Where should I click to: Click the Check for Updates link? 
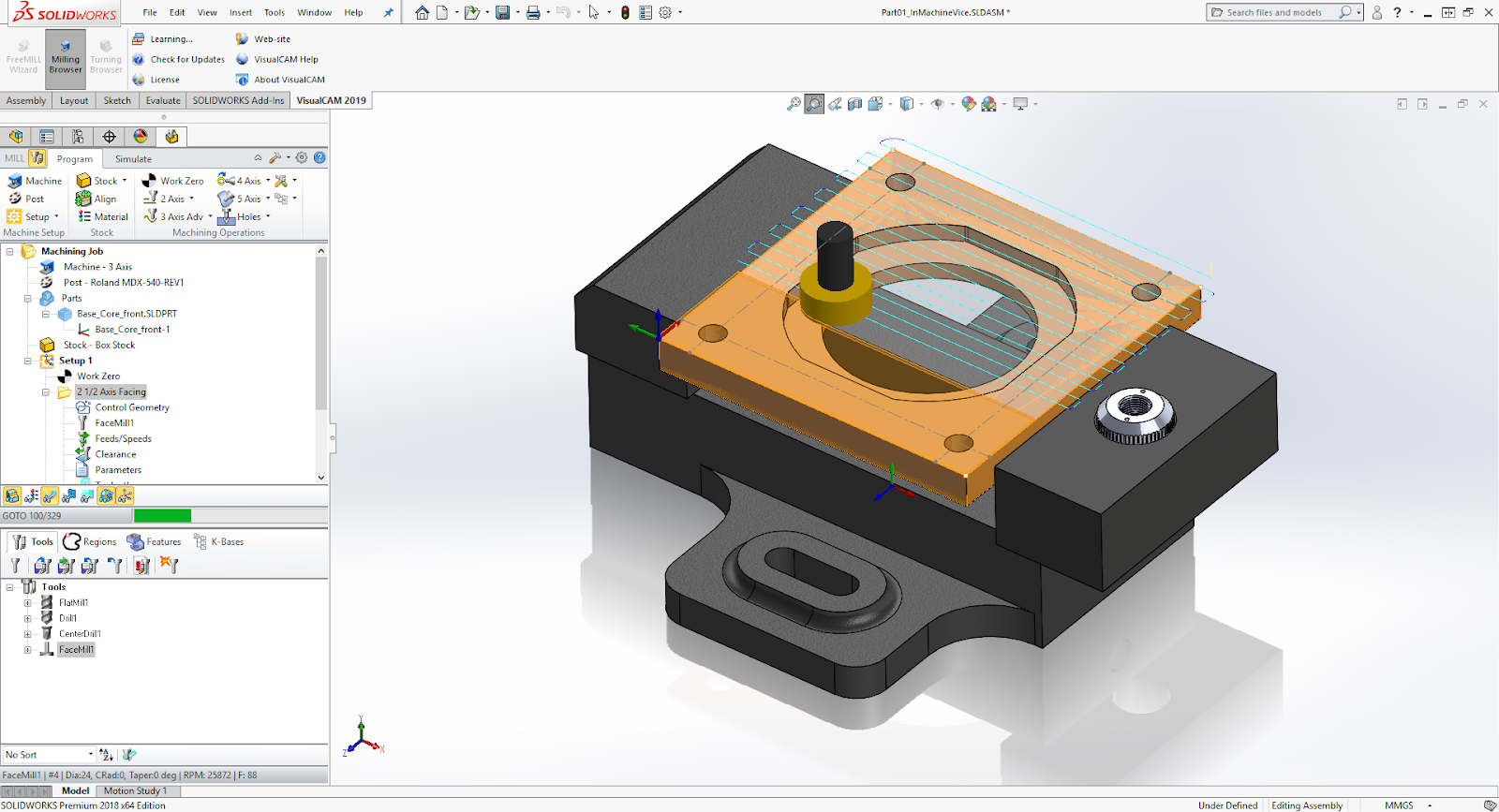click(179, 59)
